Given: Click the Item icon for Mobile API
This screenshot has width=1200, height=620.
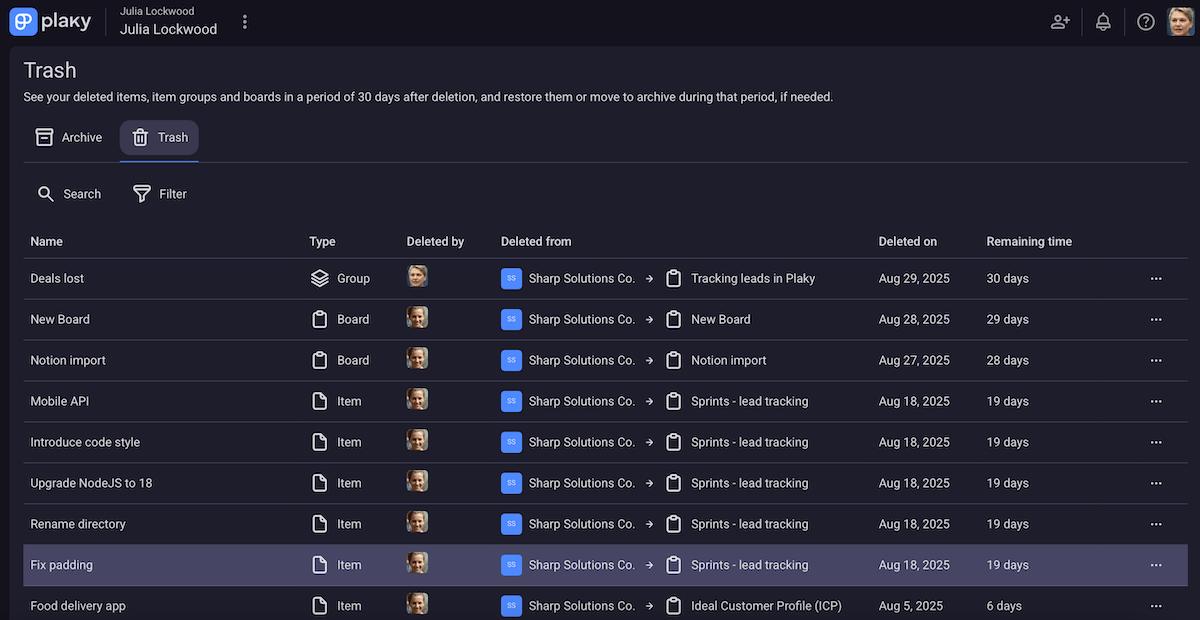Looking at the screenshot, I should pos(319,401).
